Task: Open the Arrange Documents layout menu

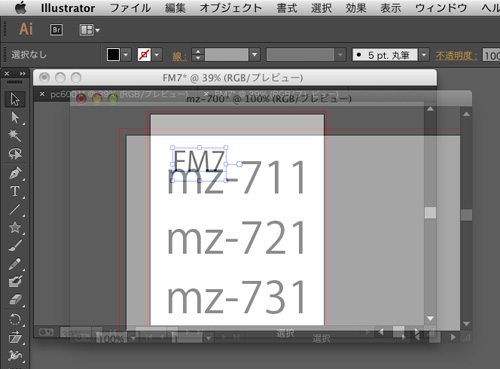Action: 89,30
